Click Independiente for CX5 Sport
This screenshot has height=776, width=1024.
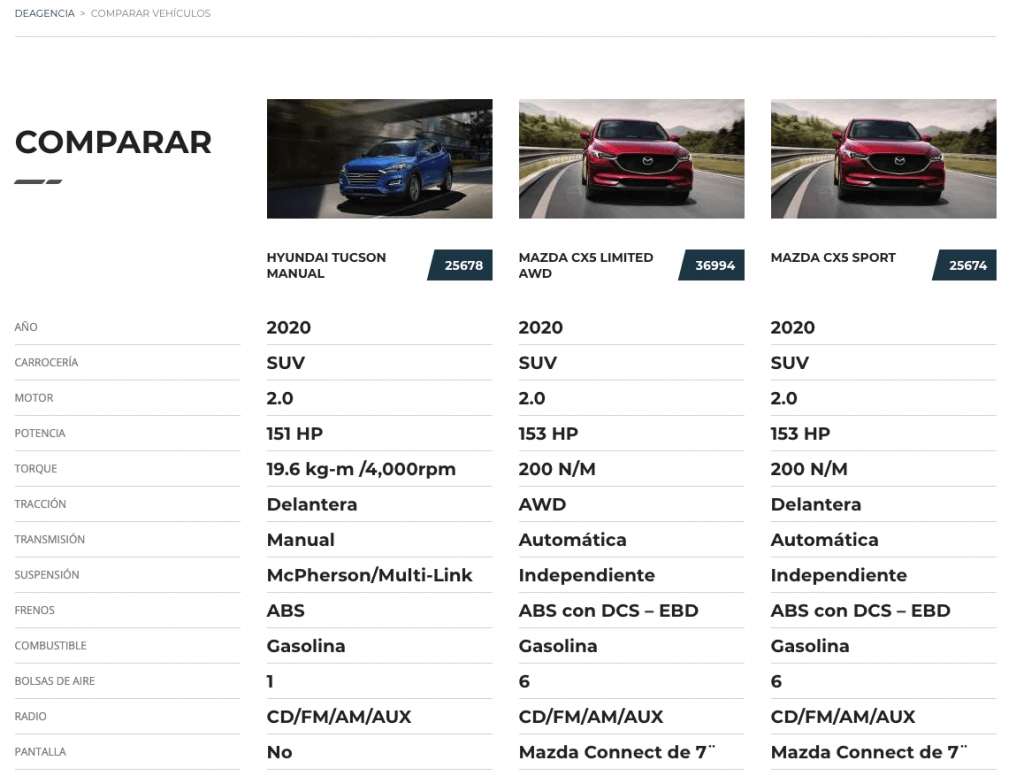pyautogui.click(x=839, y=575)
